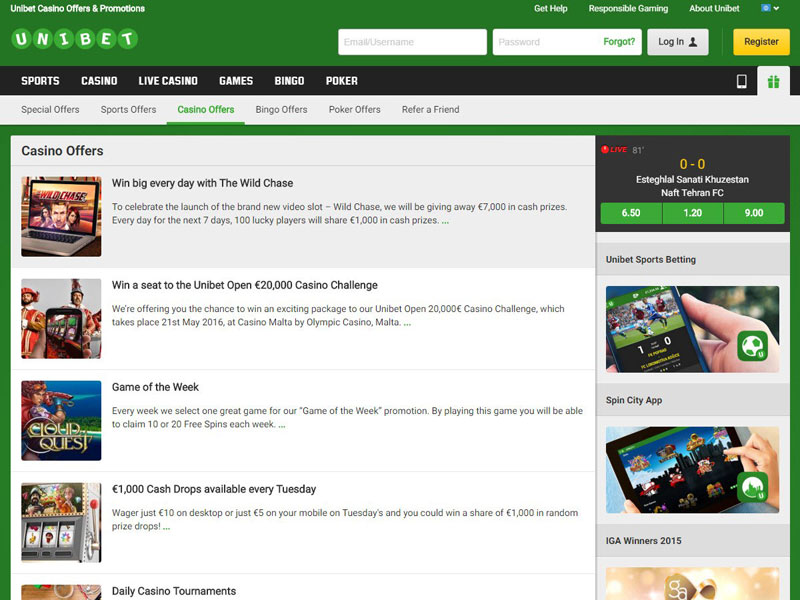Click the yellow Register button

[x=761, y=42]
